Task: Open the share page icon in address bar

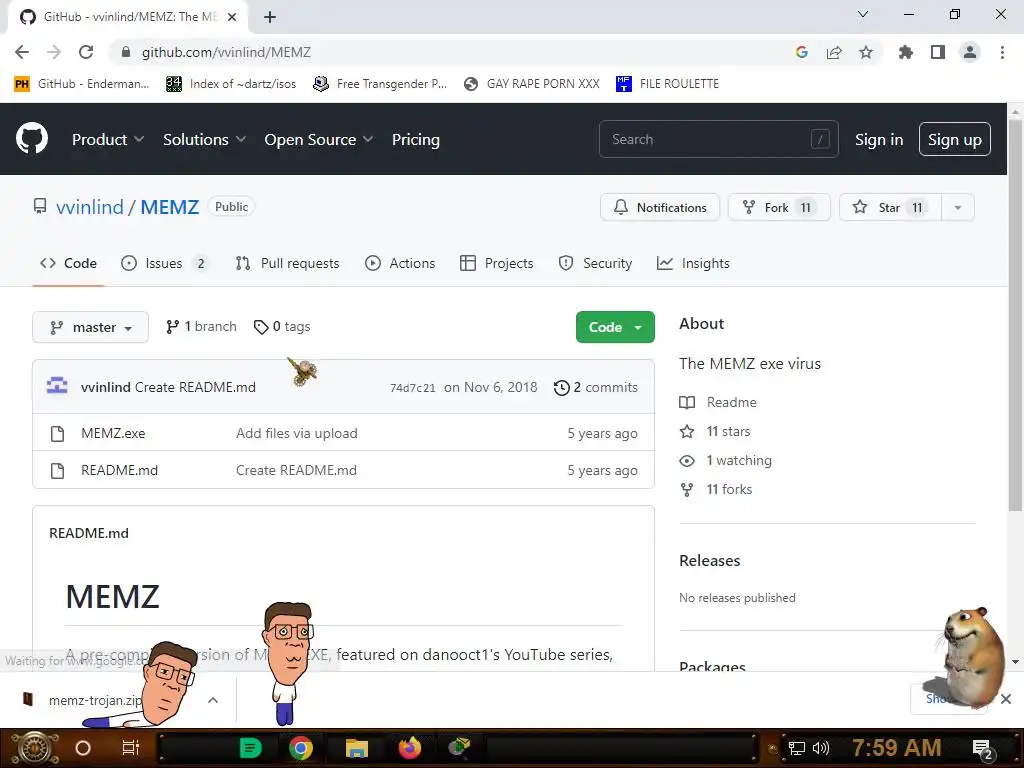Action: 834,52
